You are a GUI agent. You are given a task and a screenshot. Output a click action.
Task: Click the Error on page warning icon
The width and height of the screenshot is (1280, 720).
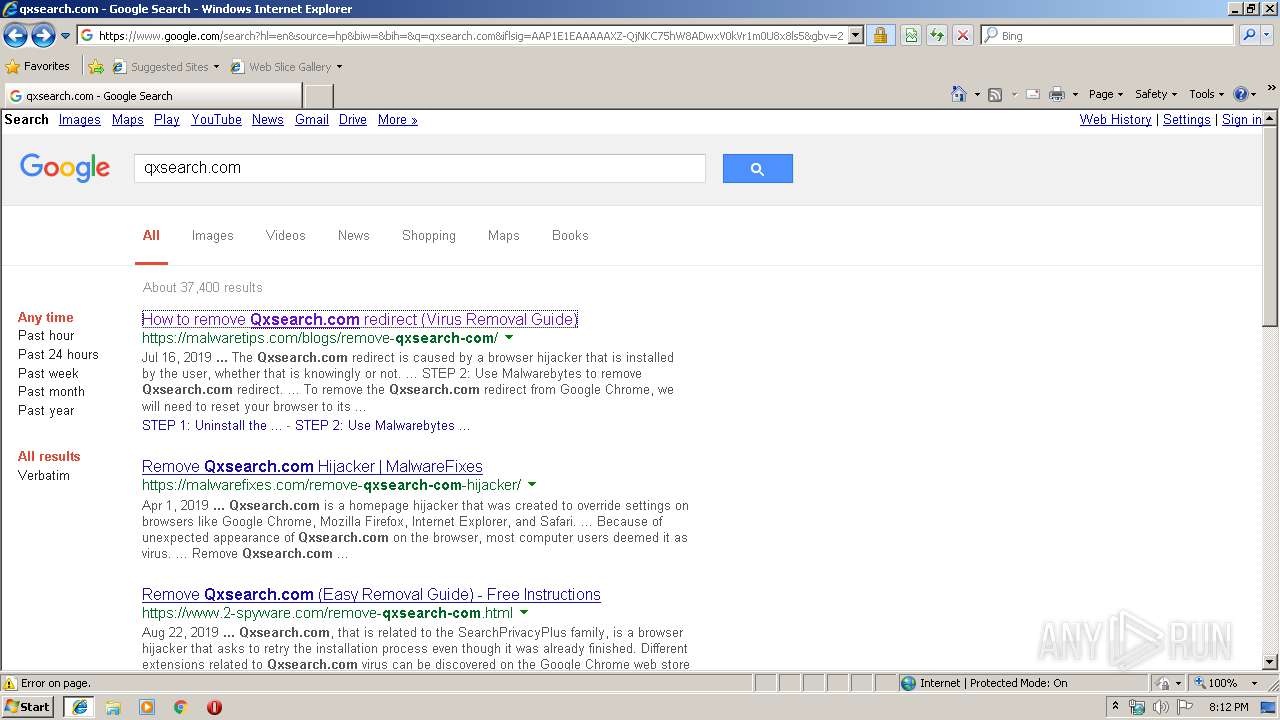tap(10, 683)
